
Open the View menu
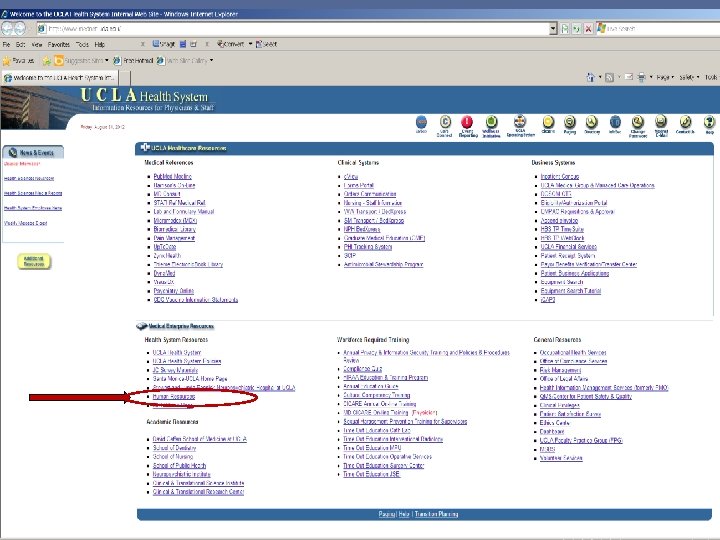37,45
